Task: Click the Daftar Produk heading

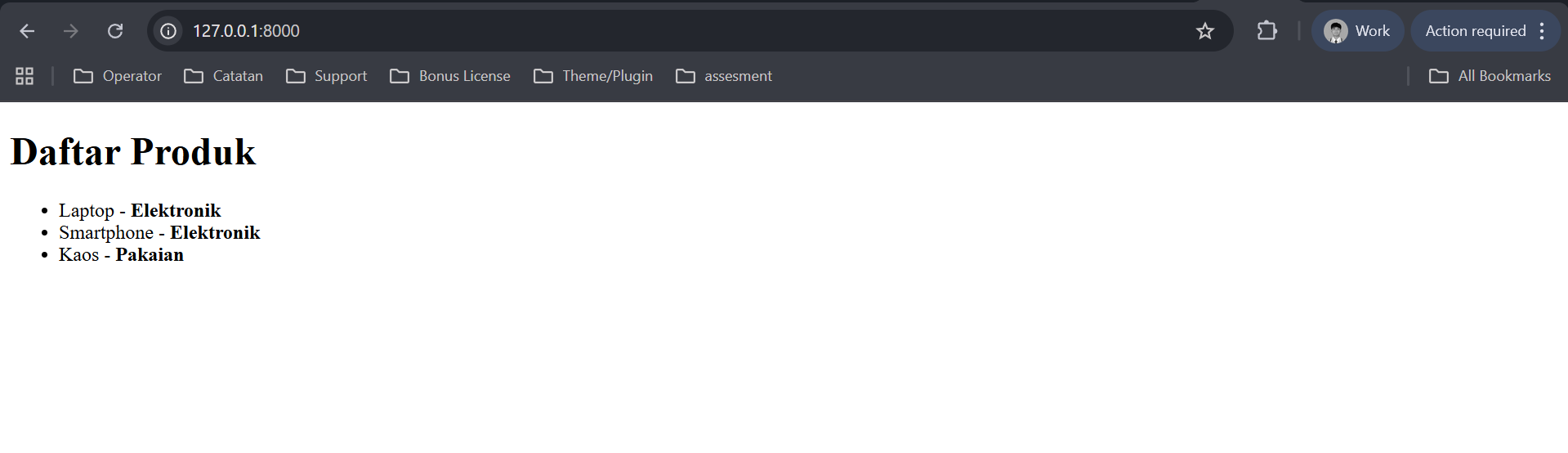Action: pyautogui.click(x=133, y=152)
